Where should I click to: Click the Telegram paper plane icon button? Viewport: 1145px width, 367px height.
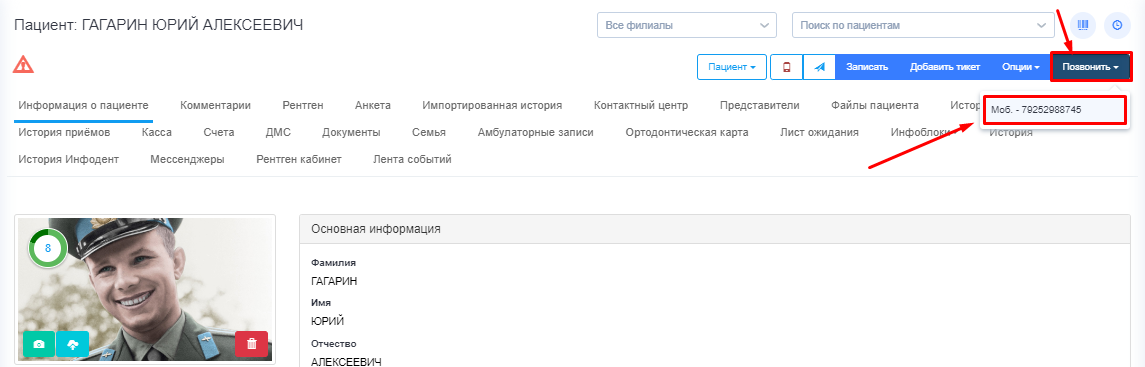tap(819, 66)
